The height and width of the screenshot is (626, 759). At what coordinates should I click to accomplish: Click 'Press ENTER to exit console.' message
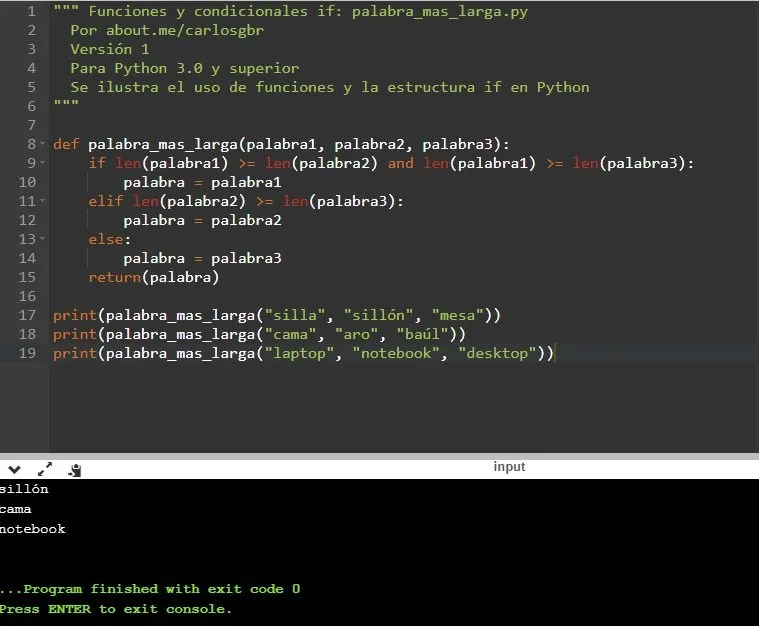(x=116, y=609)
